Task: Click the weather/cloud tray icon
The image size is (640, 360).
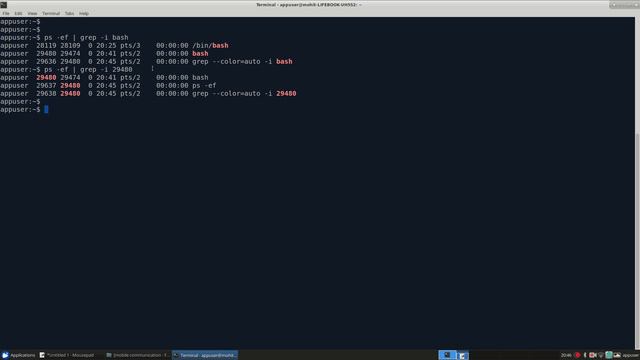Action: pyautogui.click(x=617, y=355)
